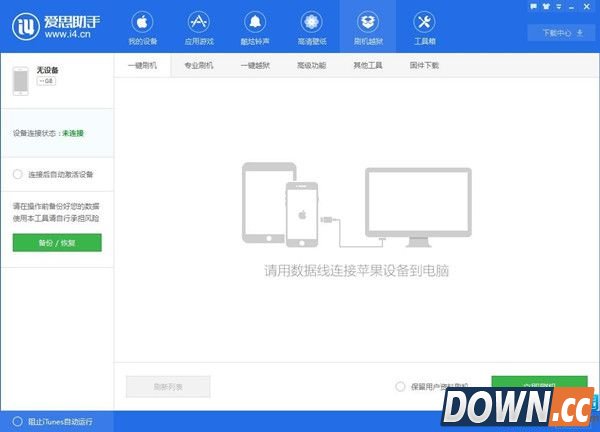Click the iPad illustration in center
This screenshot has width=600, height=432.
[x=267, y=202]
